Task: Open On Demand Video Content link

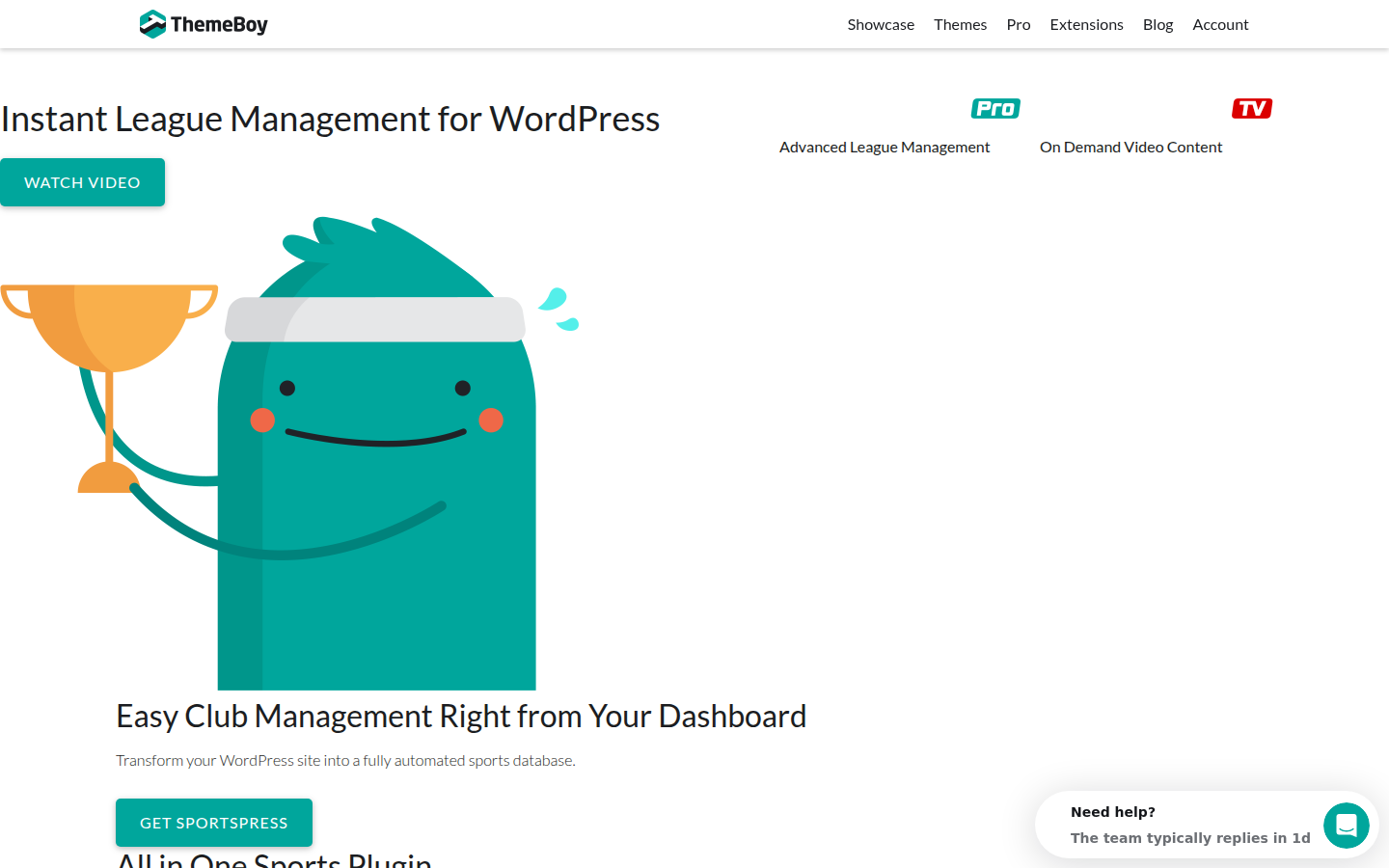Action: tap(1130, 148)
